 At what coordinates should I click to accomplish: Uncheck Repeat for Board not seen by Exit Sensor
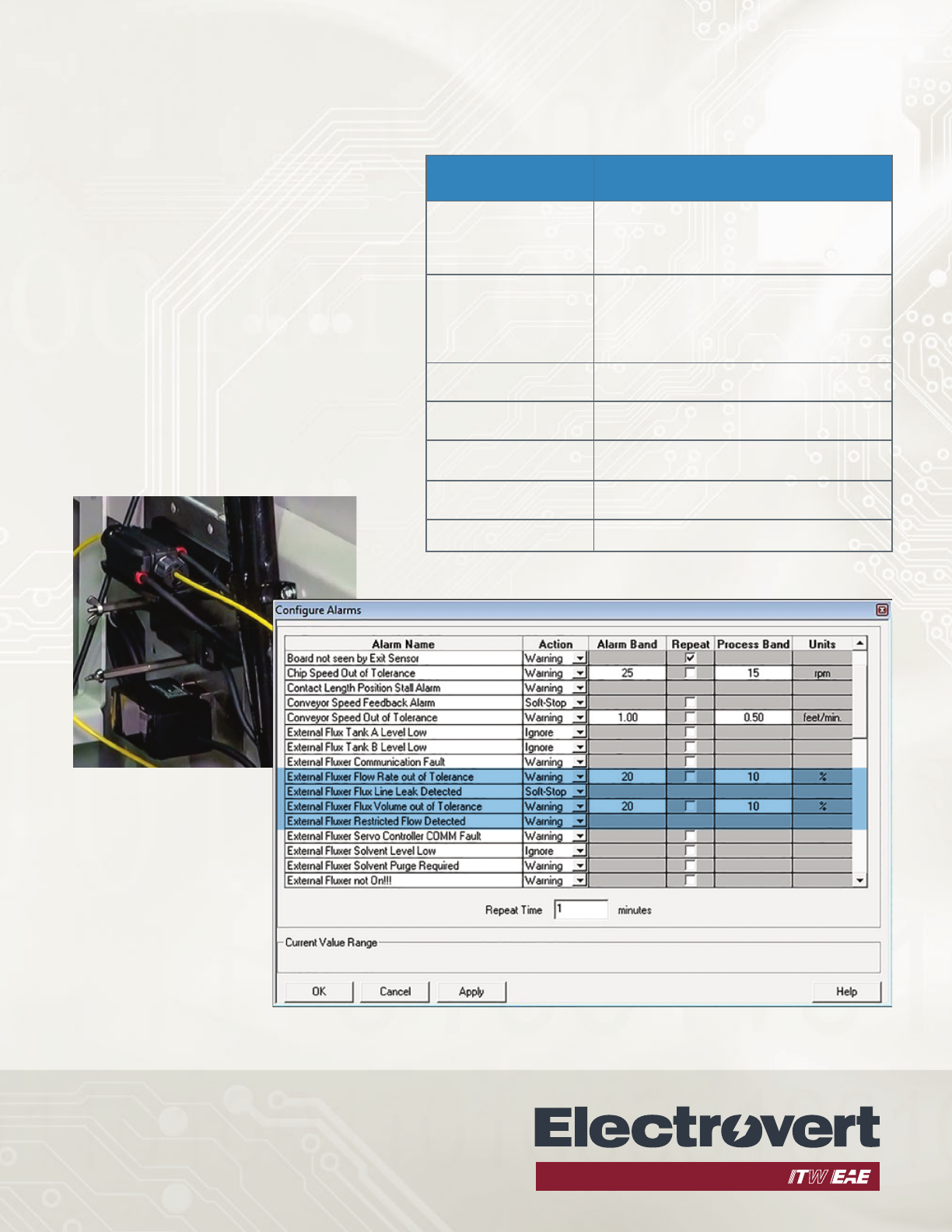pyautogui.click(x=690, y=658)
